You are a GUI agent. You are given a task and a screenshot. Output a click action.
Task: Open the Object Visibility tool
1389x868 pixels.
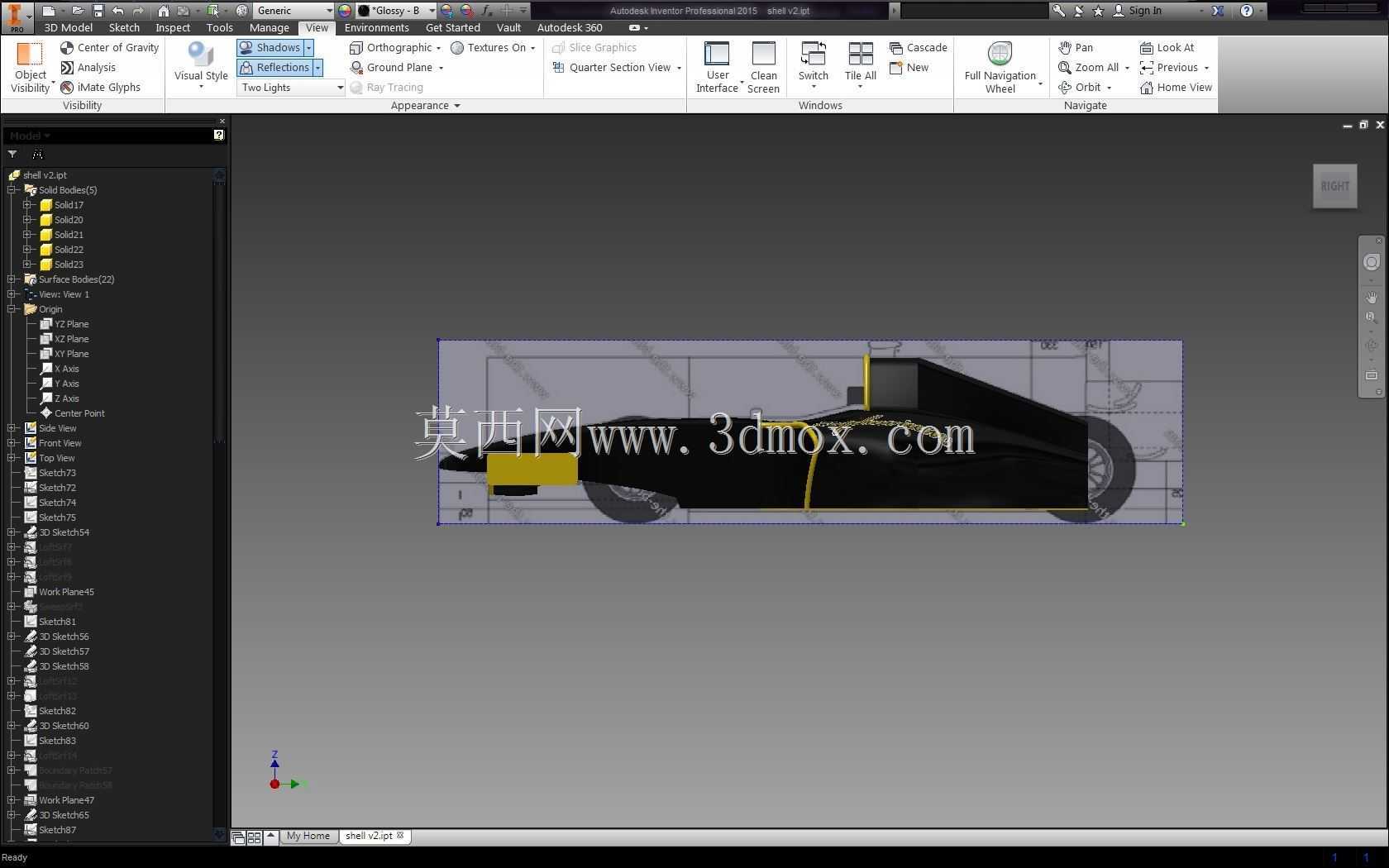click(x=31, y=67)
